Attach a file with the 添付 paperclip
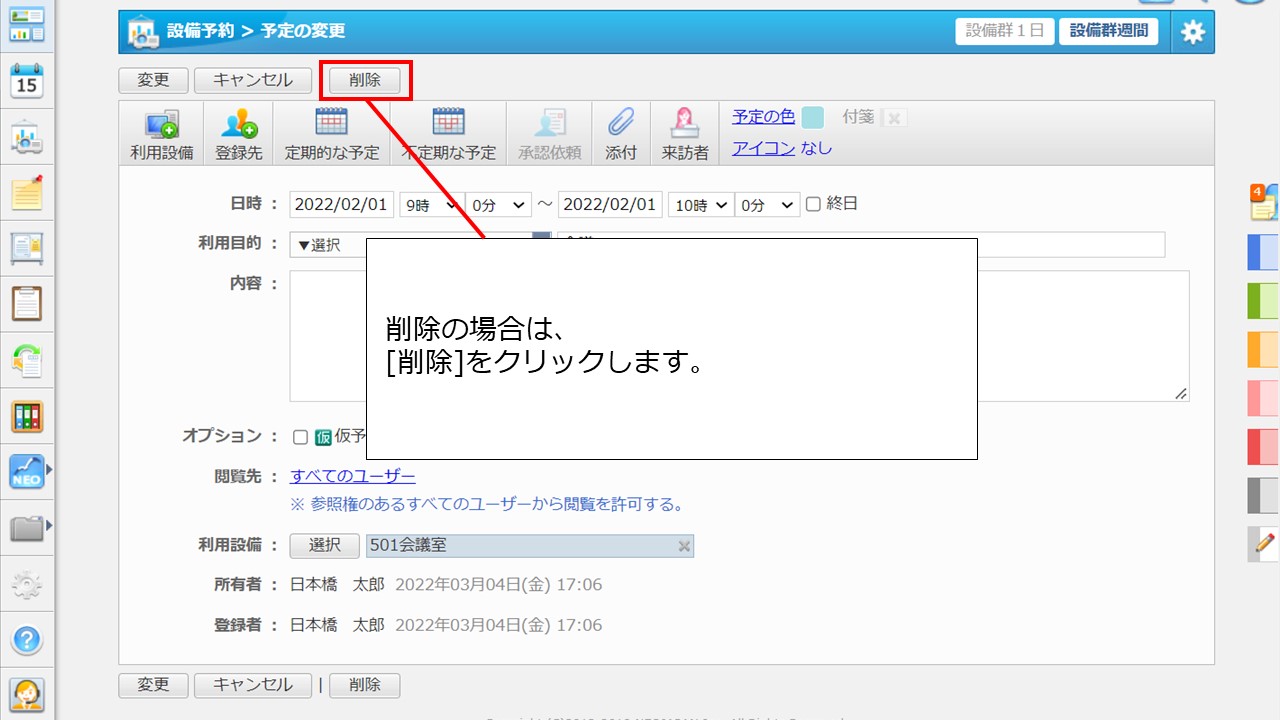The height and width of the screenshot is (720, 1280). click(621, 133)
